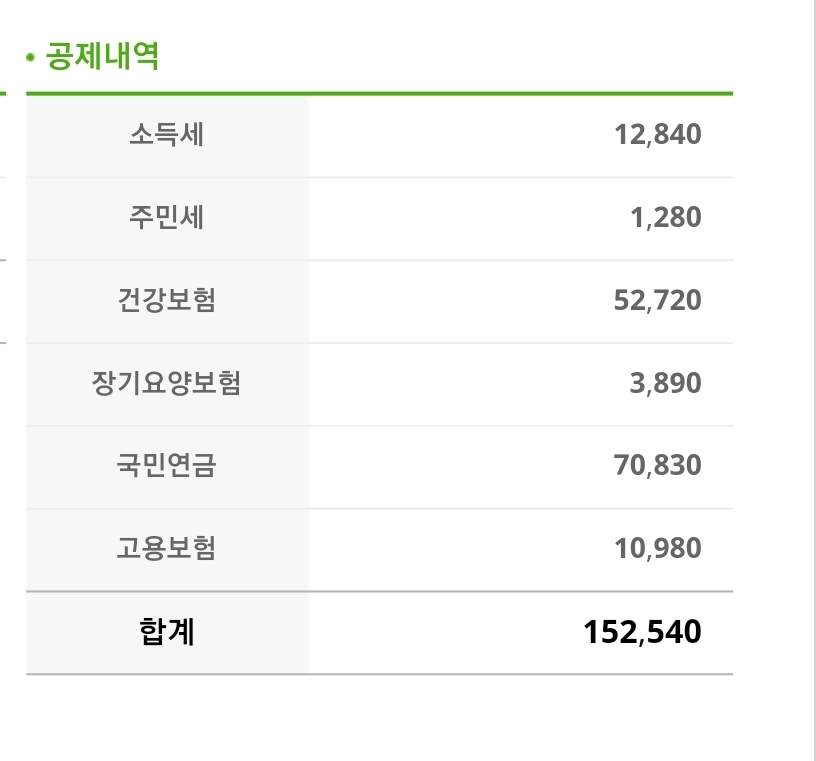Viewport: 816px width, 761px height.
Task: Click the 건강보험 amount 52,720
Action: pos(657,300)
